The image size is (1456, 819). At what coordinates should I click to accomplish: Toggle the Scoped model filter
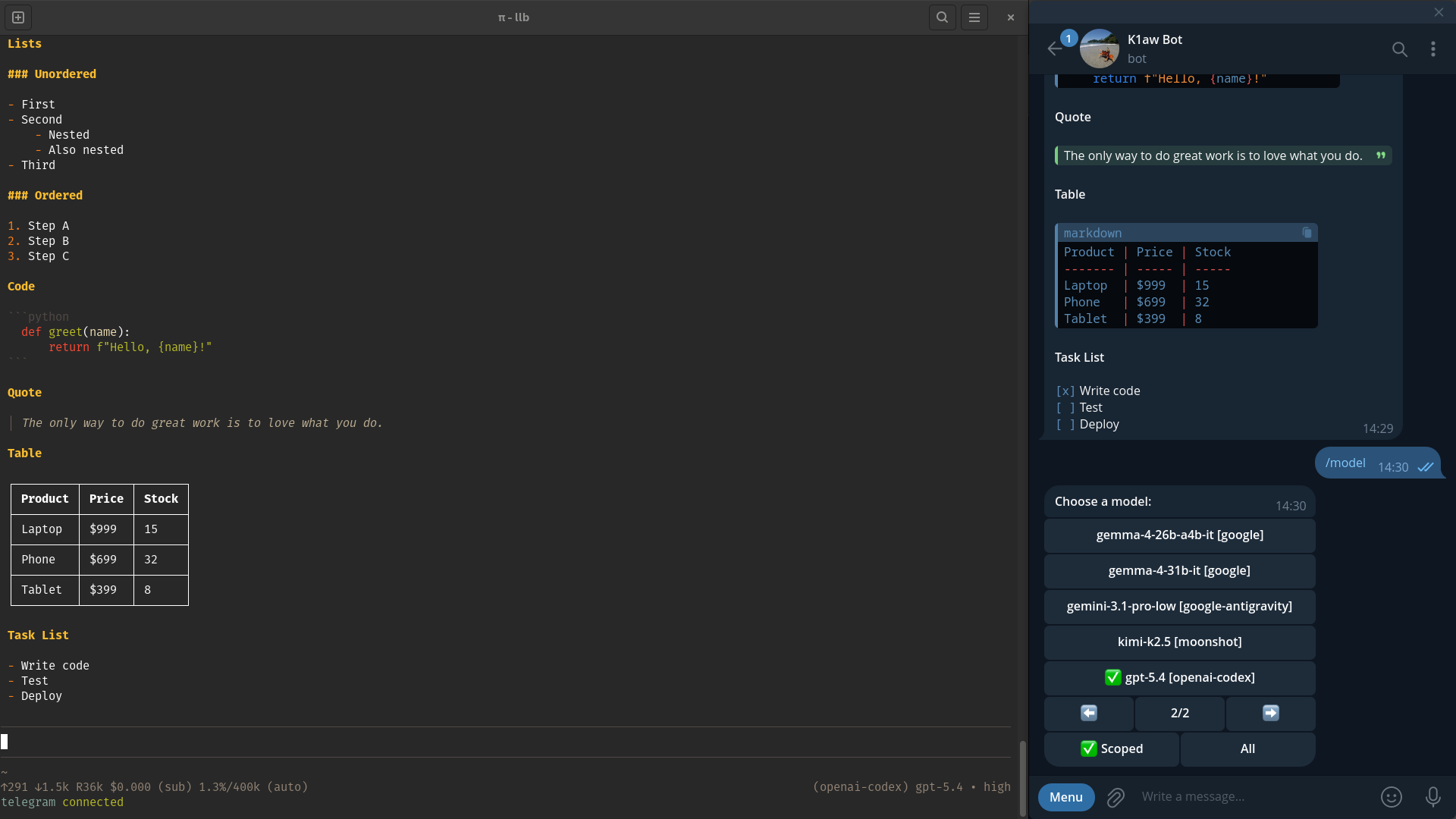click(1111, 749)
